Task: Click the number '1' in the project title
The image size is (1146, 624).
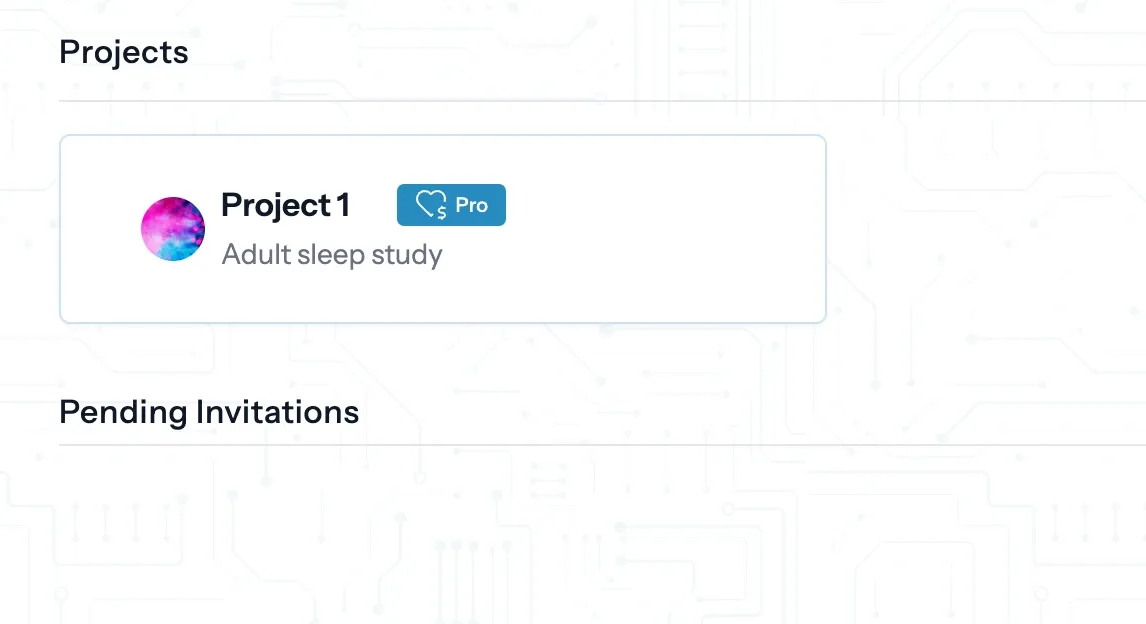Action: point(343,205)
